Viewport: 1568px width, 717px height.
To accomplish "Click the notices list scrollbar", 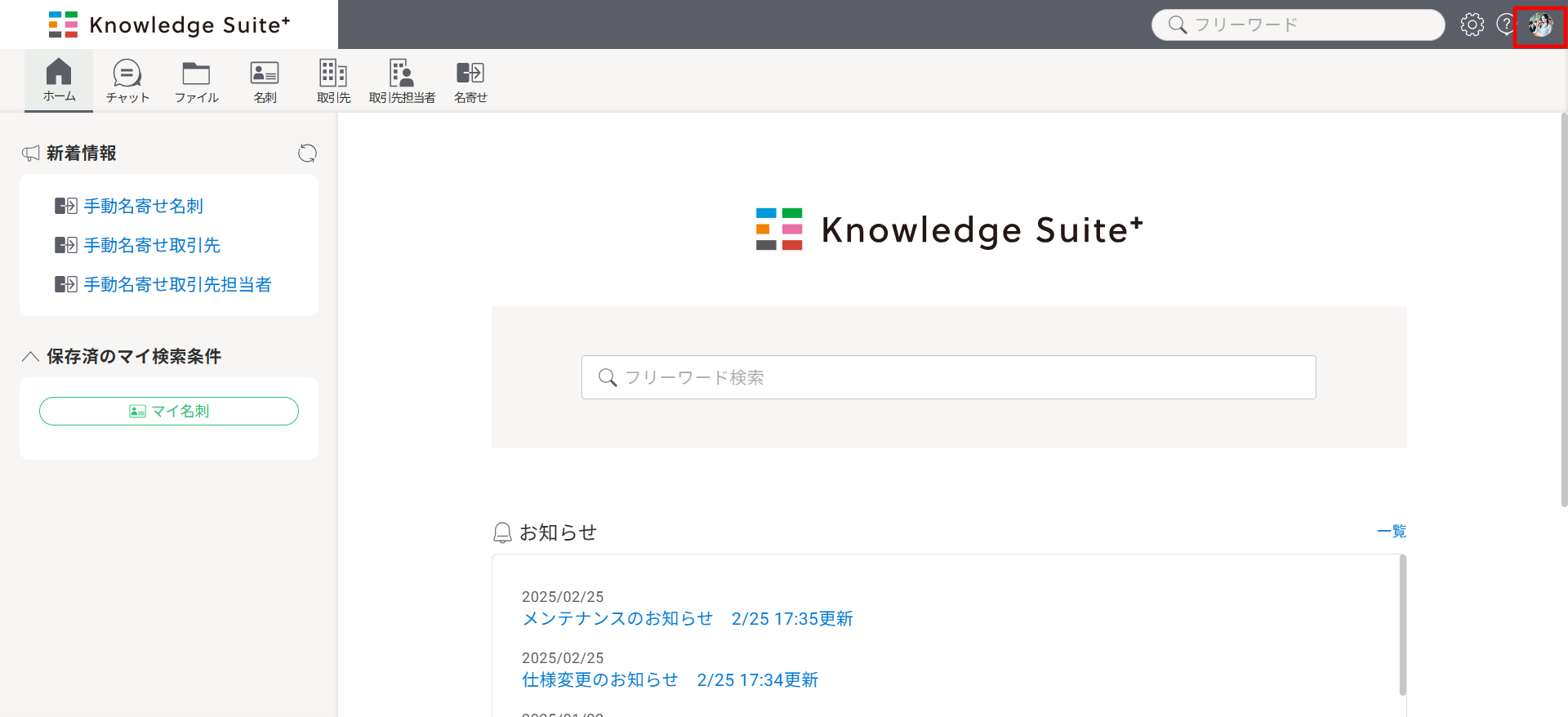I will point(1402,625).
